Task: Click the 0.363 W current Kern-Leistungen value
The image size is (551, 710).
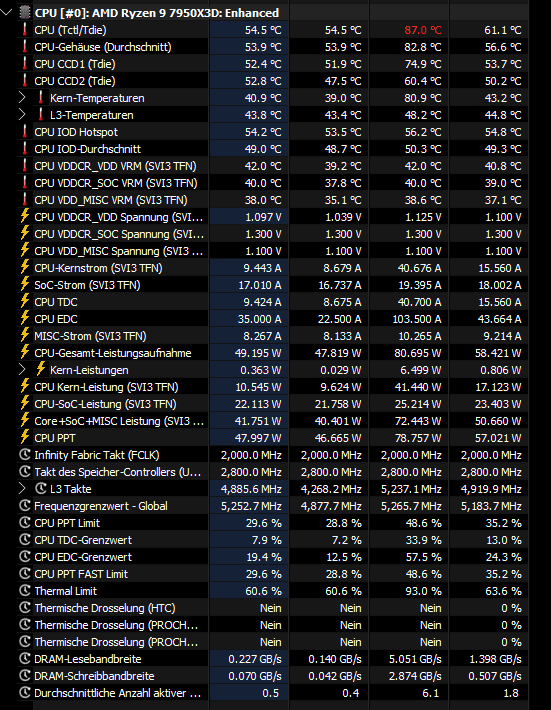Action: (x=261, y=370)
